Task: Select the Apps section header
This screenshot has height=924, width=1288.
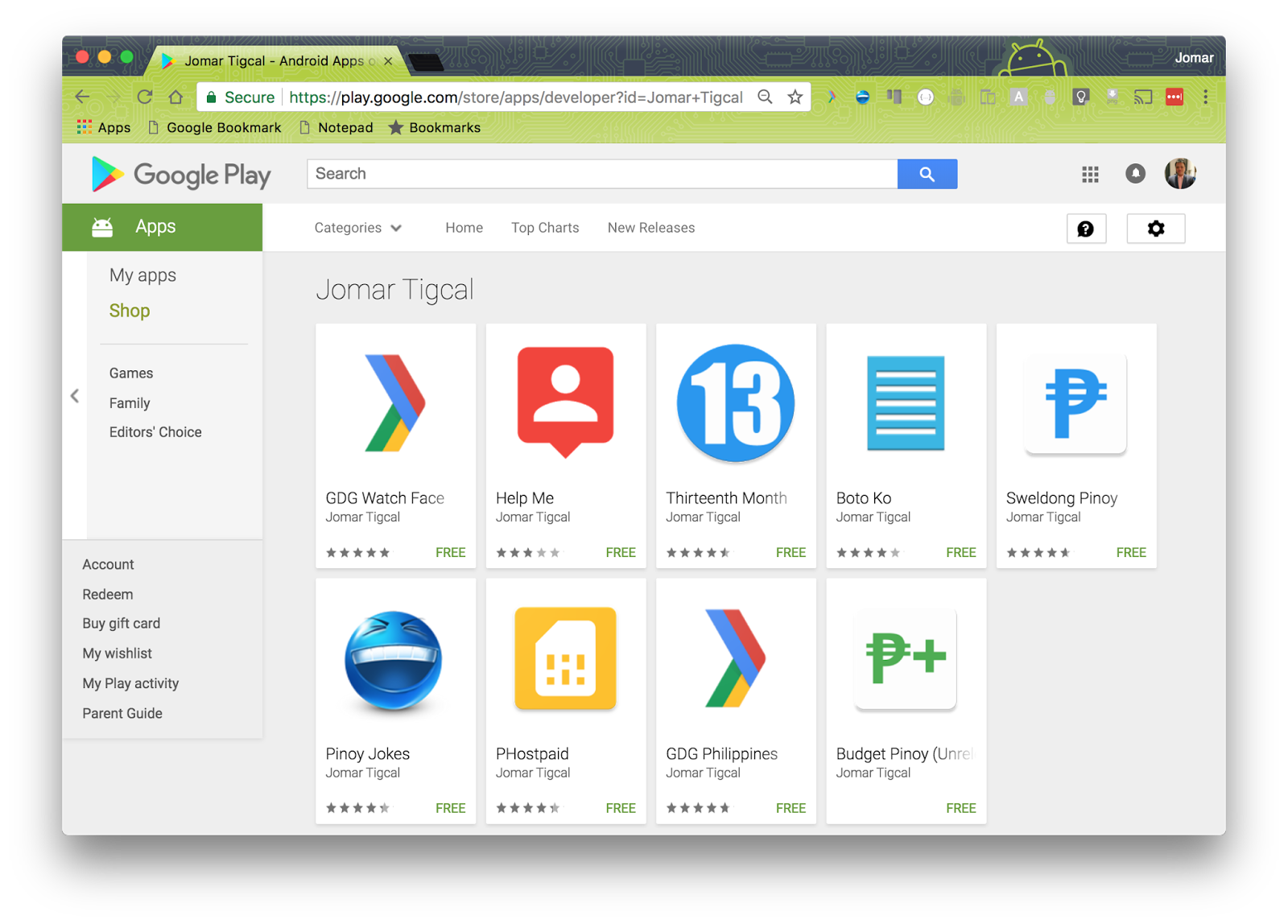Action: 163,227
